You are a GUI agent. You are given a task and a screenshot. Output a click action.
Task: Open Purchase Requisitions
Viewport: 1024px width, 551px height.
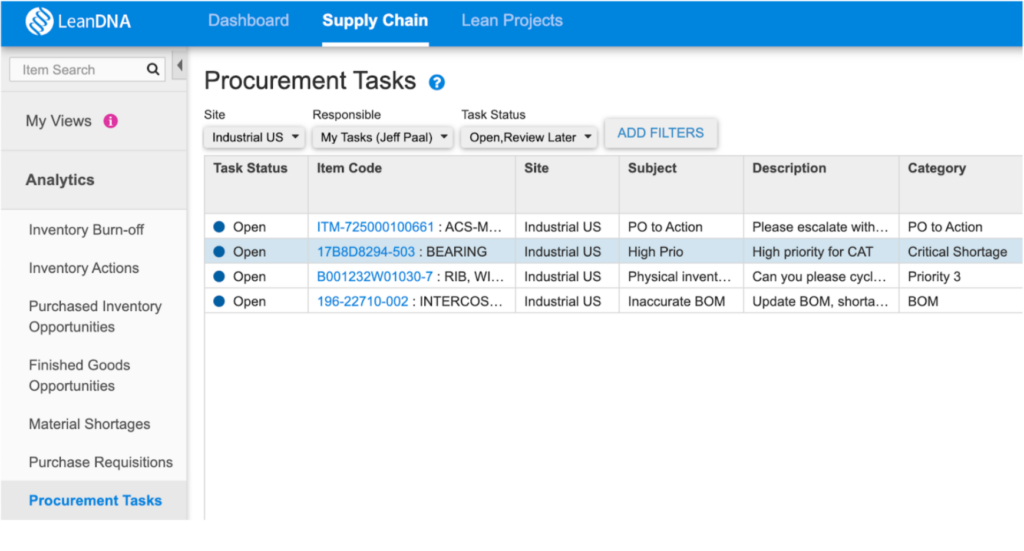pos(101,462)
